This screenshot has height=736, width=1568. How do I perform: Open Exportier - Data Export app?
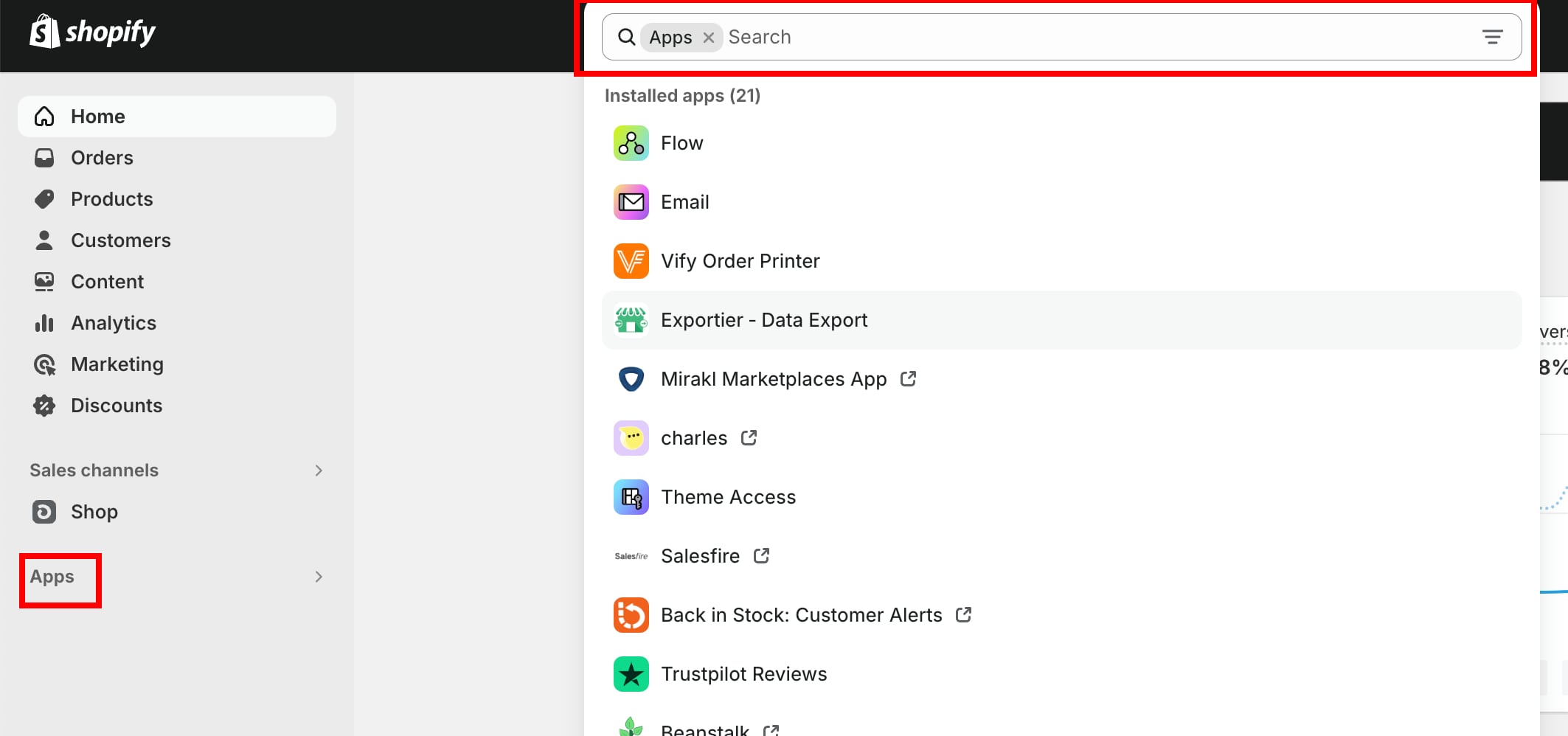click(764, 319)
